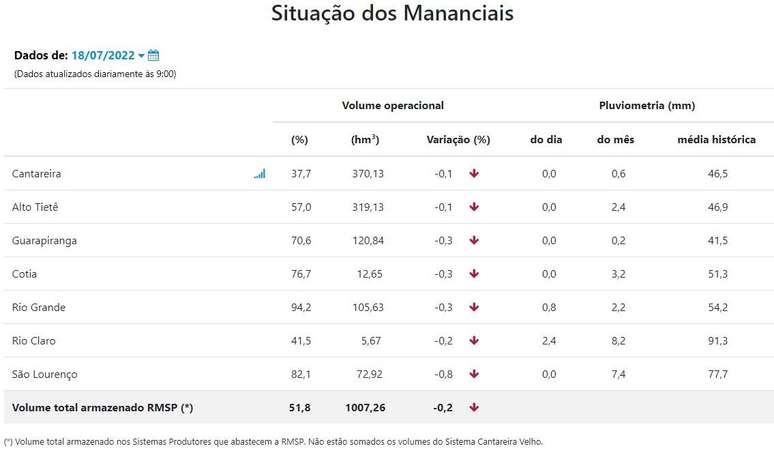The width and height of the screenshot is (774, 457).
Task: Click the red down arrow in Alto Tietê row
Action: 474,207
